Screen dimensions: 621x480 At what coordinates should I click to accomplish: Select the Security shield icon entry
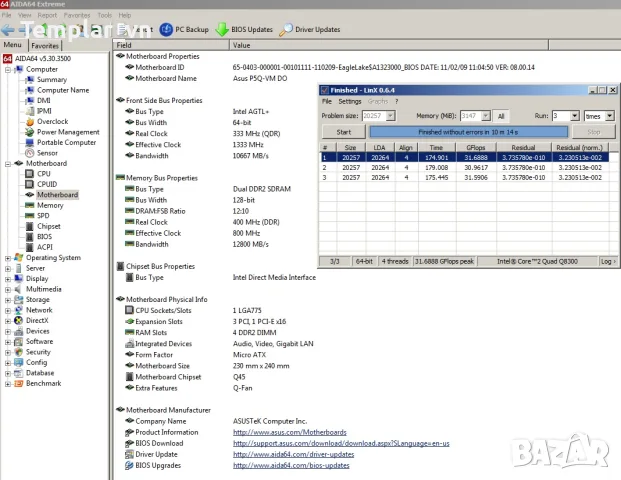point(19,352)
